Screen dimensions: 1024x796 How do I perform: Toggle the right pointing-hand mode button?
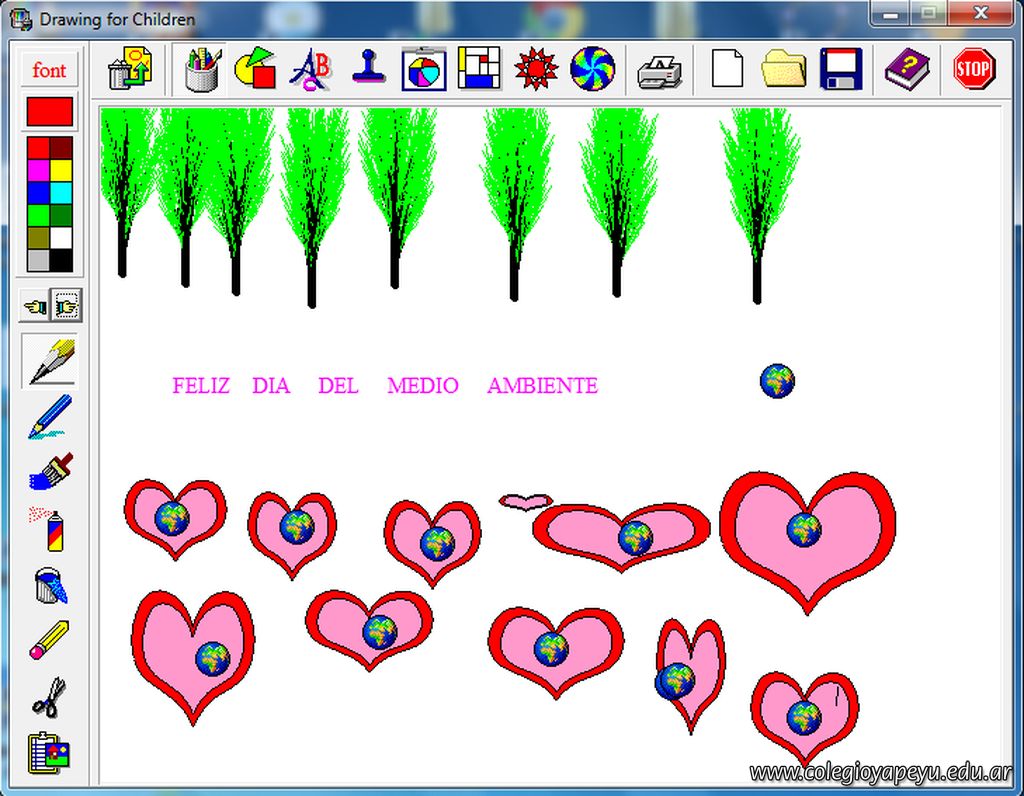(x=67, y=304)
